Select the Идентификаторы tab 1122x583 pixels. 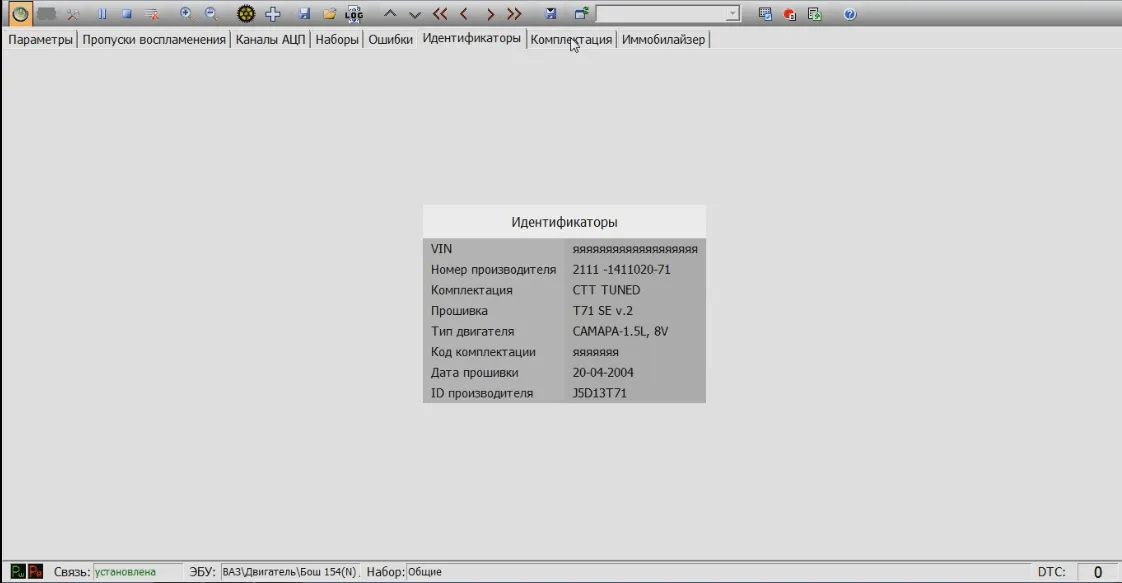[x=472, y=39]
